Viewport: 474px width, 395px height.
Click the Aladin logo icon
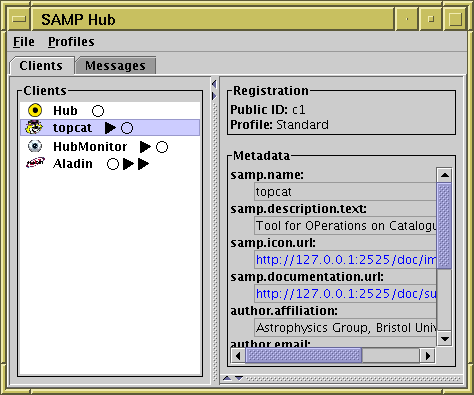pos(35,163)
